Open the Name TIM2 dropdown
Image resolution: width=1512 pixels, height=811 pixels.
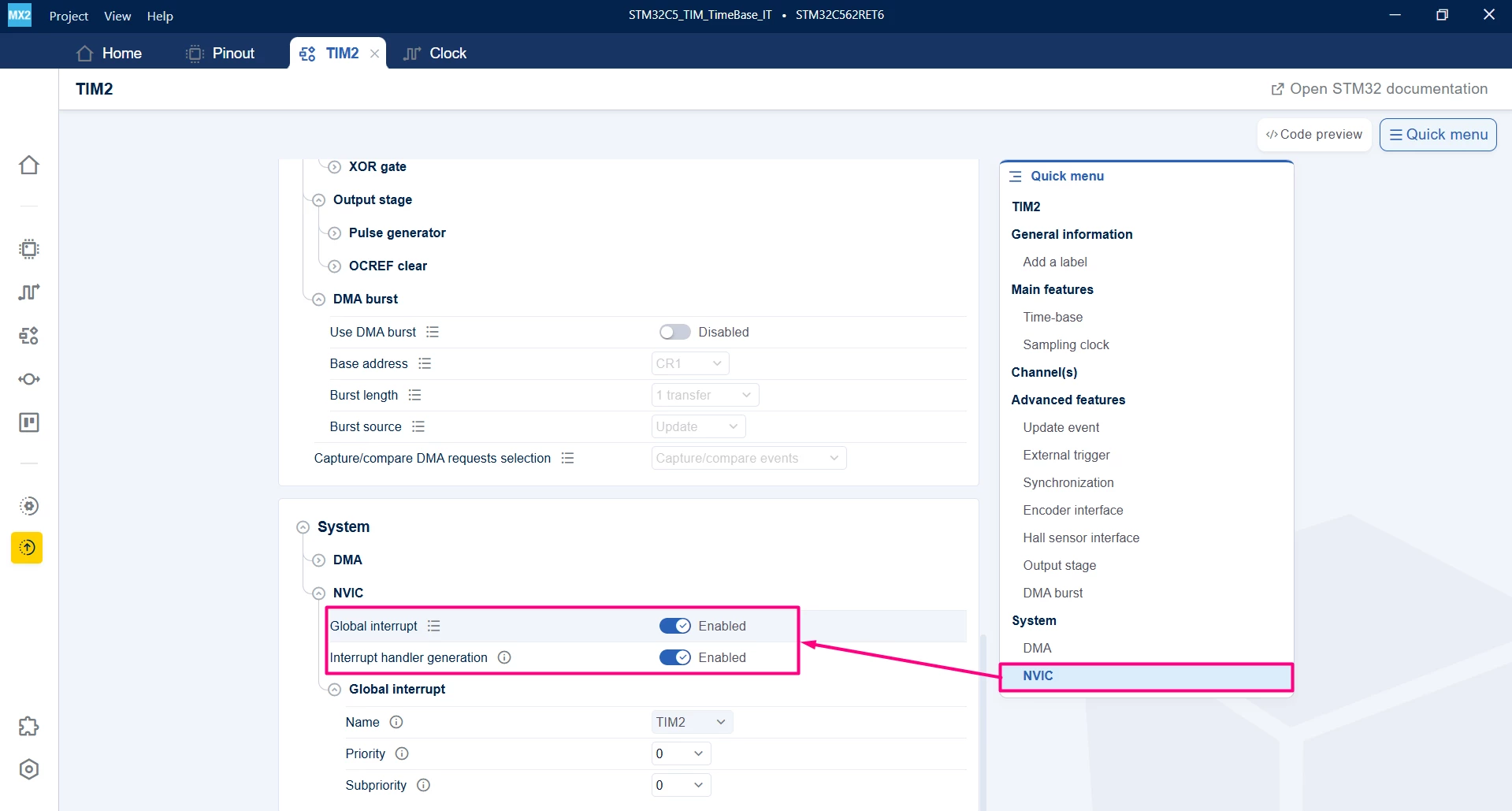692,722
